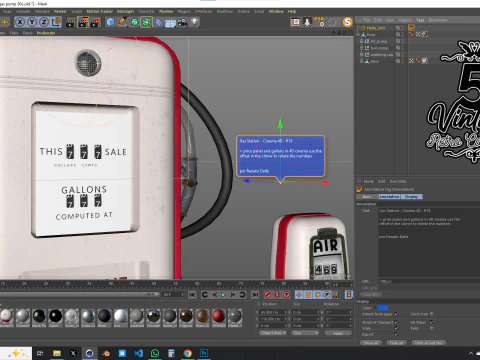The image size is (480, 360).
Task: Toggle the Z axis lock icon
Action: point(44,22)
